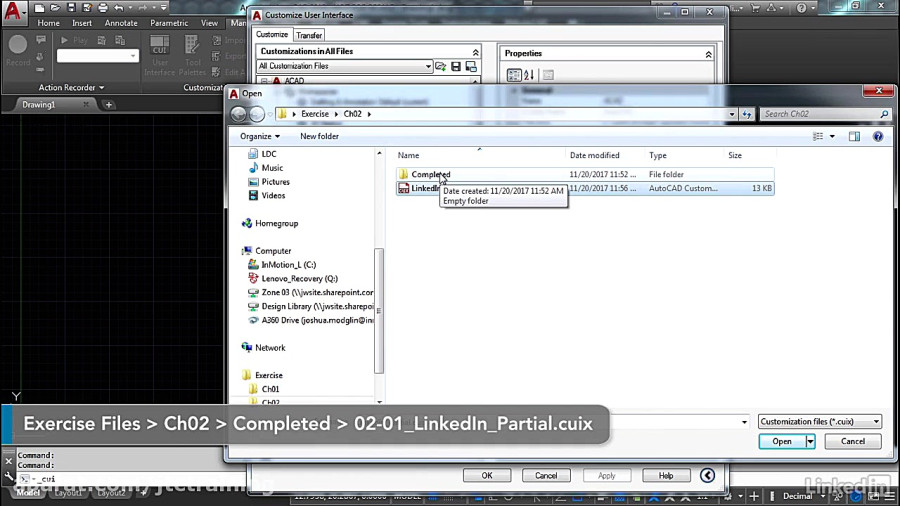Viewport: 900px width, 506px height.
Task: Open the action macro name dropdown
Action: (x=133, y=56)
